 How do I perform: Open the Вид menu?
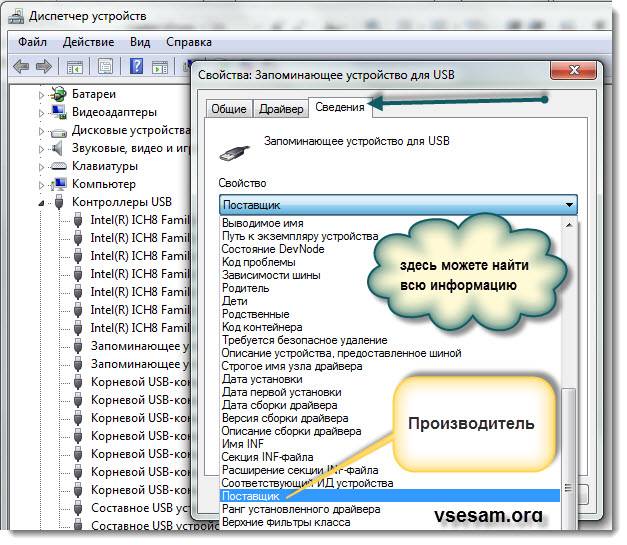coord(140,42)
